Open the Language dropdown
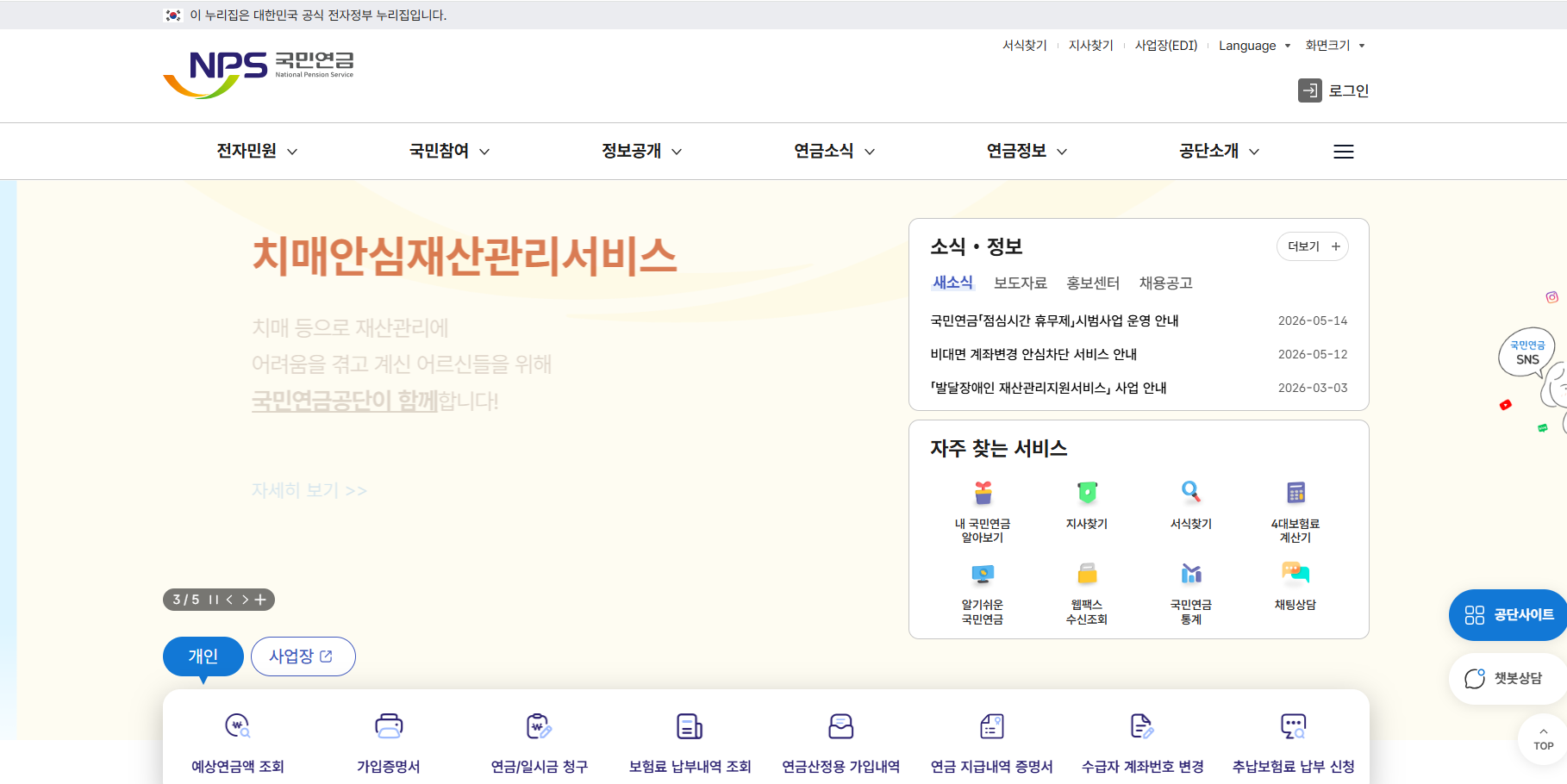The image size is (1567, 784). pyautogui.click(x=1255, y=46)
